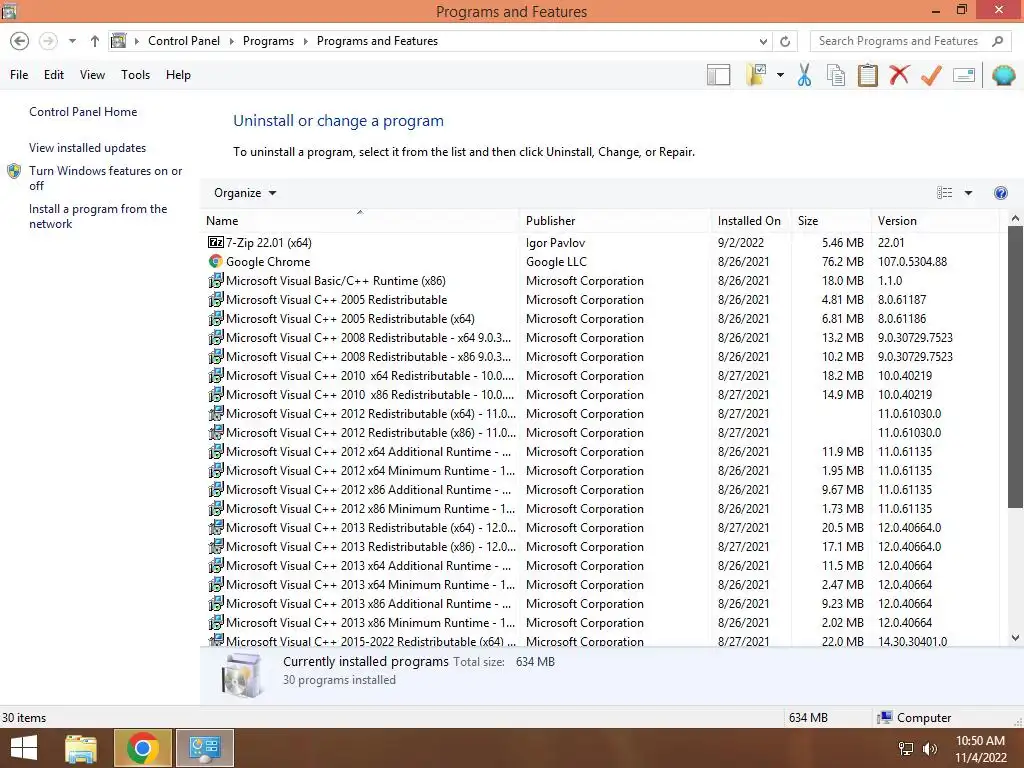This screenshot has height=768, width=1024.
Task: Open Google Chrome from the taskbar
Action: click(x=143, y=748)
